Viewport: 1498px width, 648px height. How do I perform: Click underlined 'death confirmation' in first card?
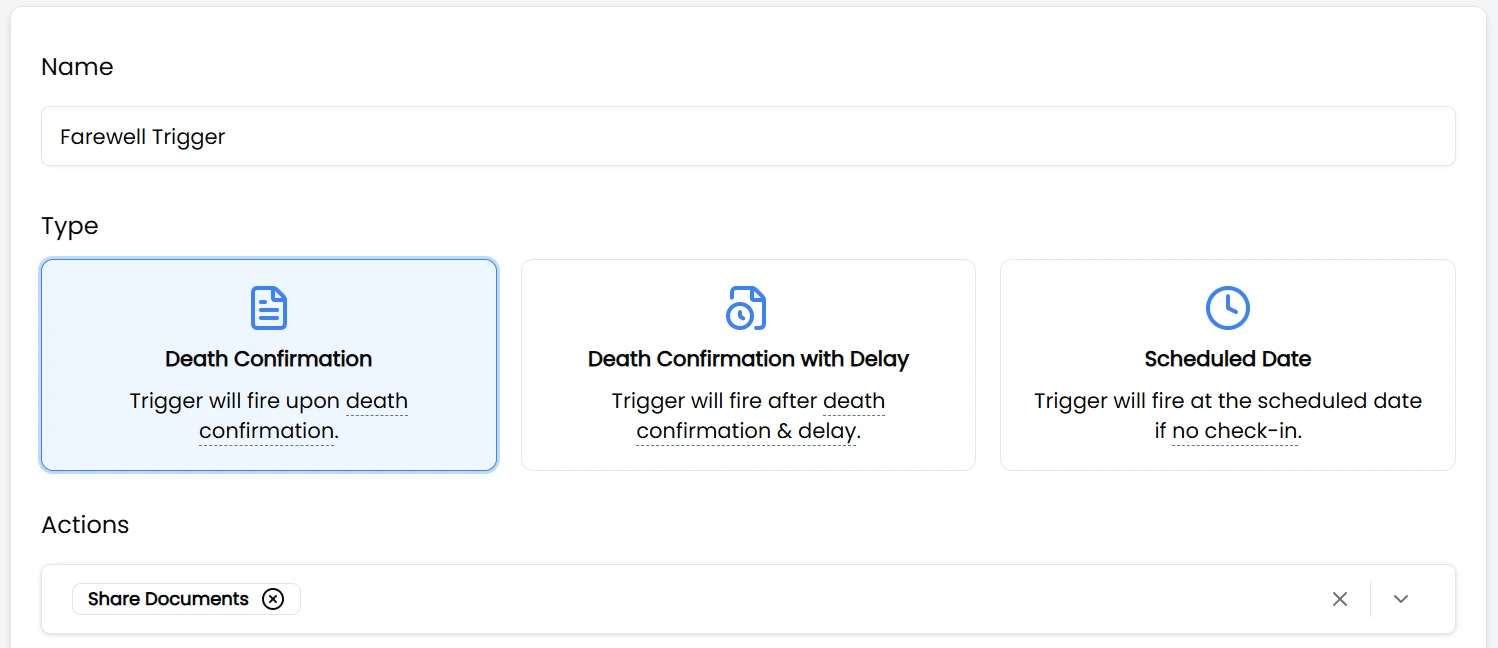[267, 431]
